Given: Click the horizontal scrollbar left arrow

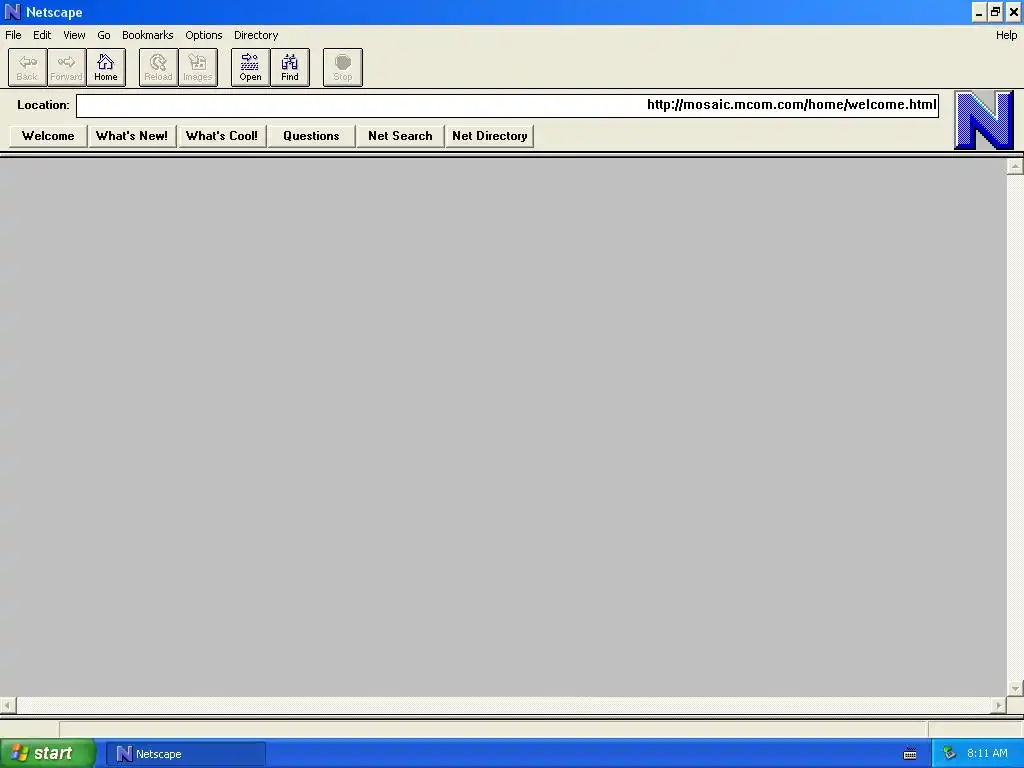Looking at the screenshot, I should click(x=8, y=705).
